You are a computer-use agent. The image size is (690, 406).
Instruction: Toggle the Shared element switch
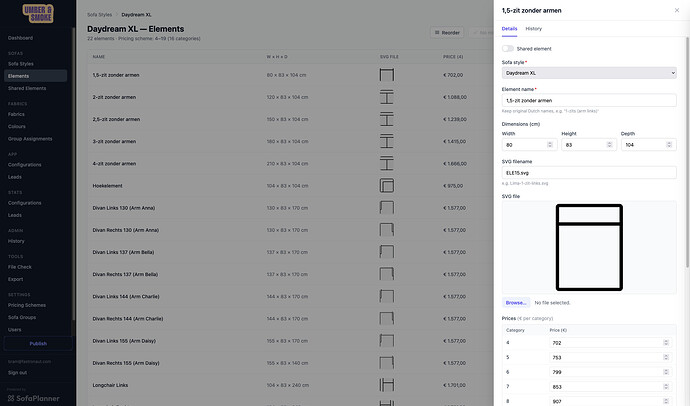[x=508, y=49]
